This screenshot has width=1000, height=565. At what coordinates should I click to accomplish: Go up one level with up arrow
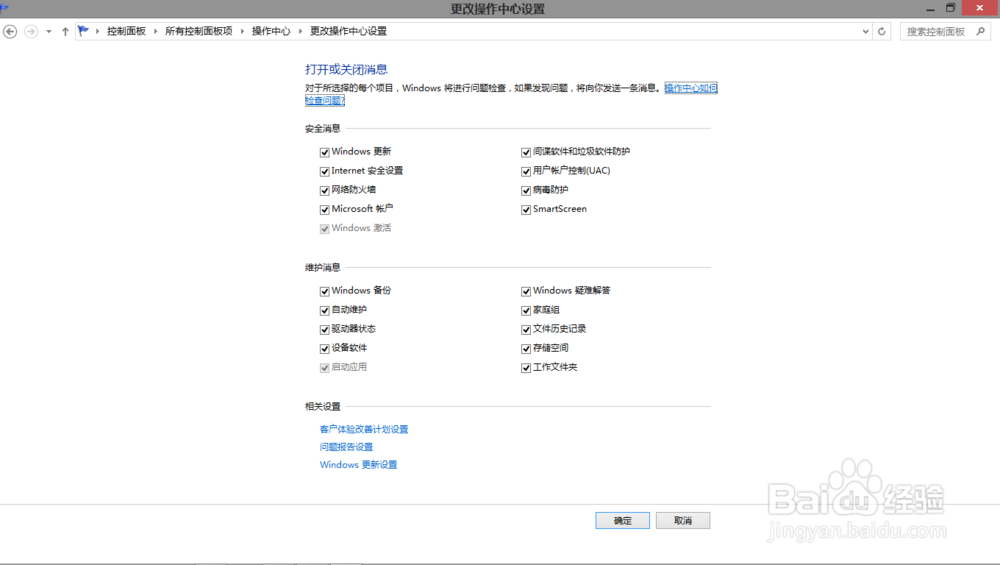click(65, 31)
